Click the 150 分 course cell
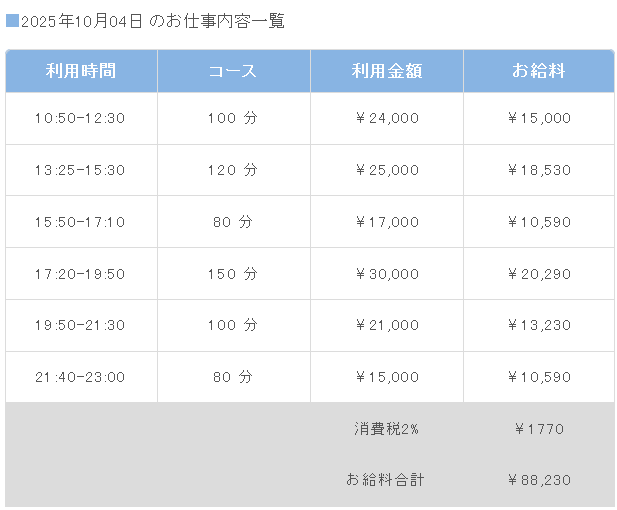 tap(233, 274)
